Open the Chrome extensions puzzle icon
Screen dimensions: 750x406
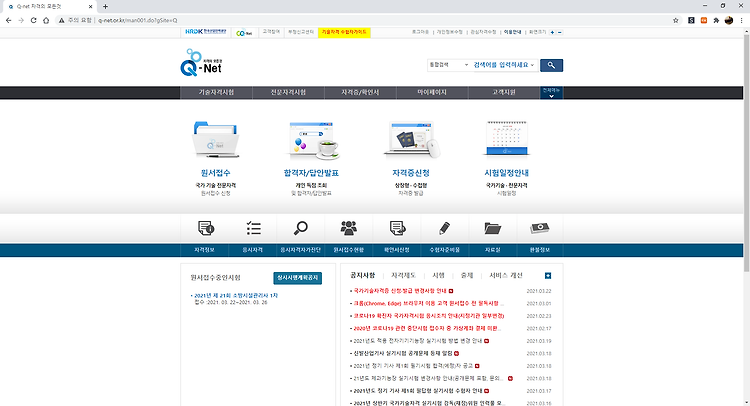pyautogui.click(x=716, y=20)
